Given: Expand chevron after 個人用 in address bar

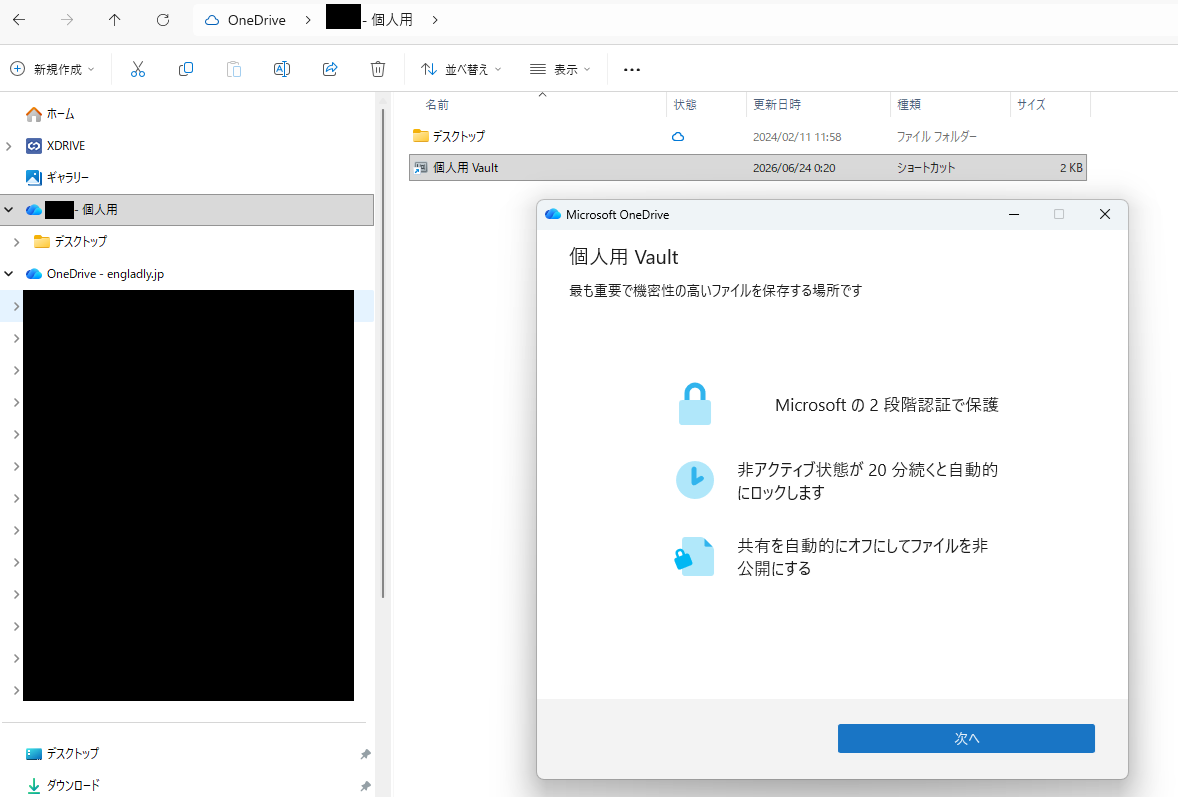Looking at the screenshot, I should pos(435,20).
